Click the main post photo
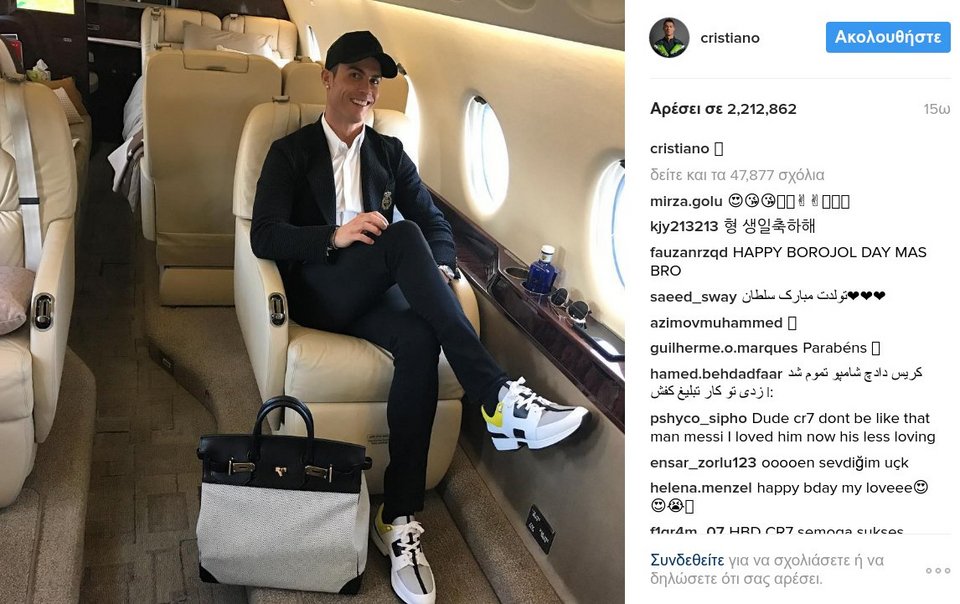Screen dimensions: 960x604 click(312, 302)
